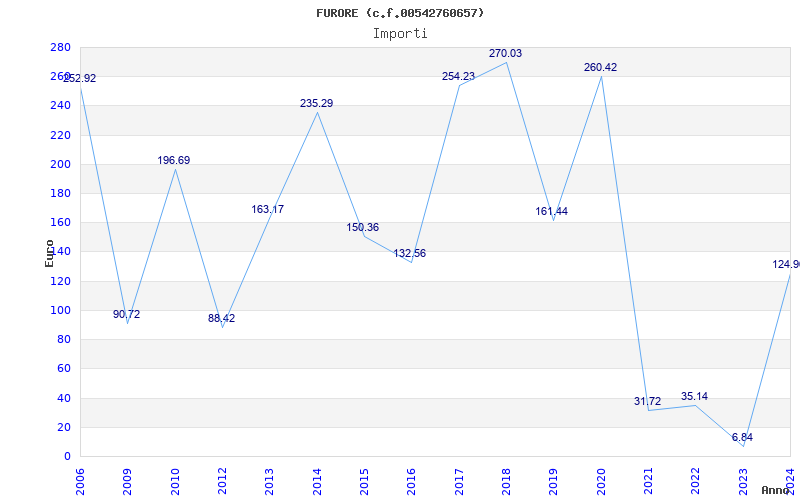The height and width of the screenshot is (500, 800).
Task: Select the 90.72 data label for 2009
Action: click(x=127, y=315)
